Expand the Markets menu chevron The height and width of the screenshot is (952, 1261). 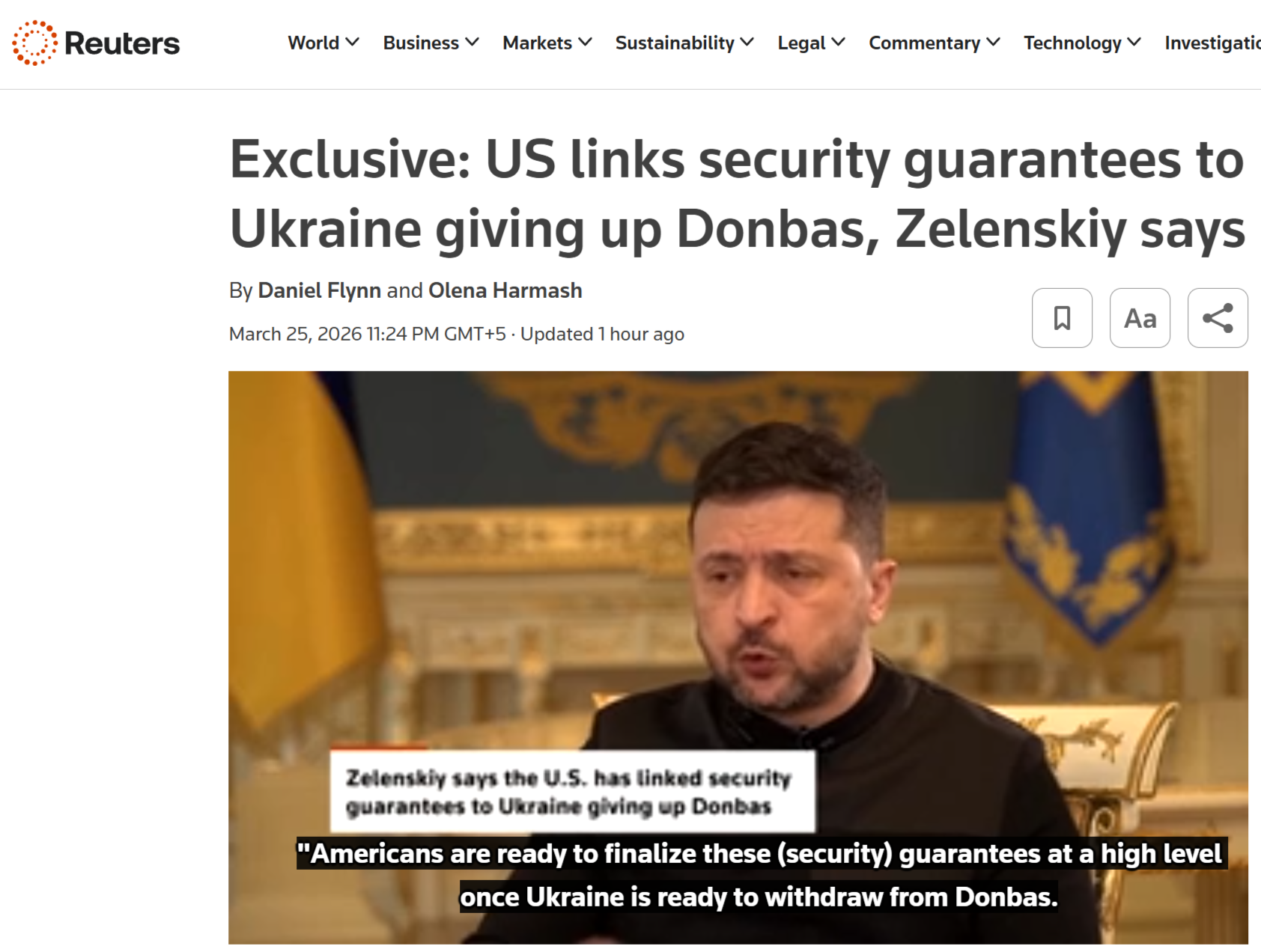585,43
